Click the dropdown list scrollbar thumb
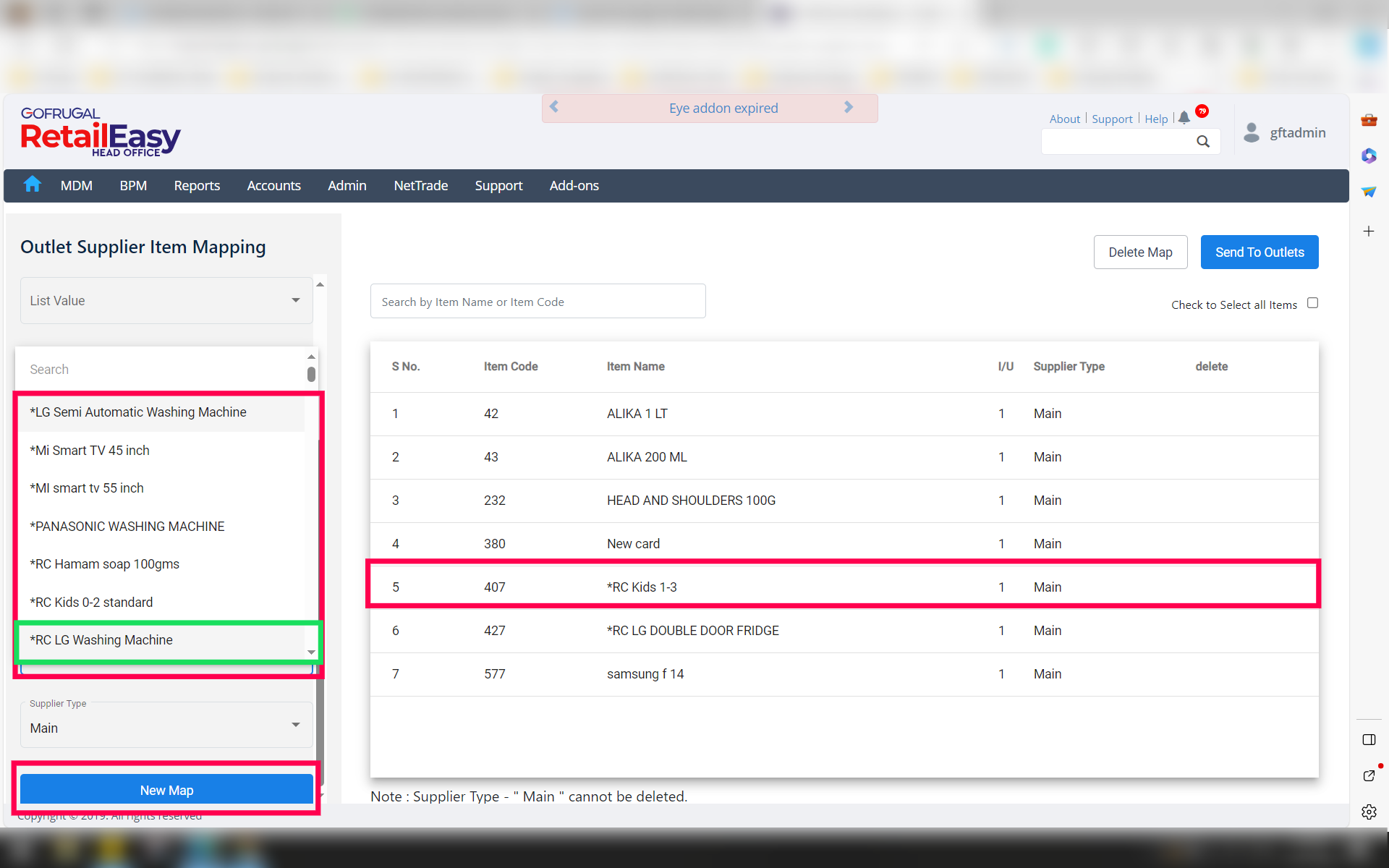This screenshot has width=1389, height=868. 311,374
